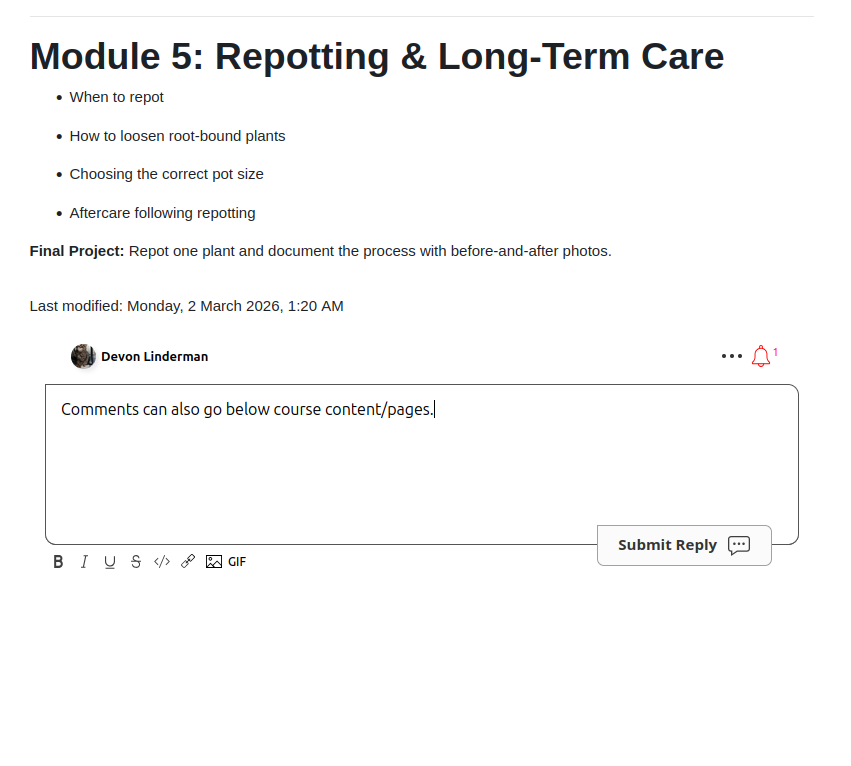
Task: Click the speech bubble on Submit Reply
Action: click(x=739, y=546)
